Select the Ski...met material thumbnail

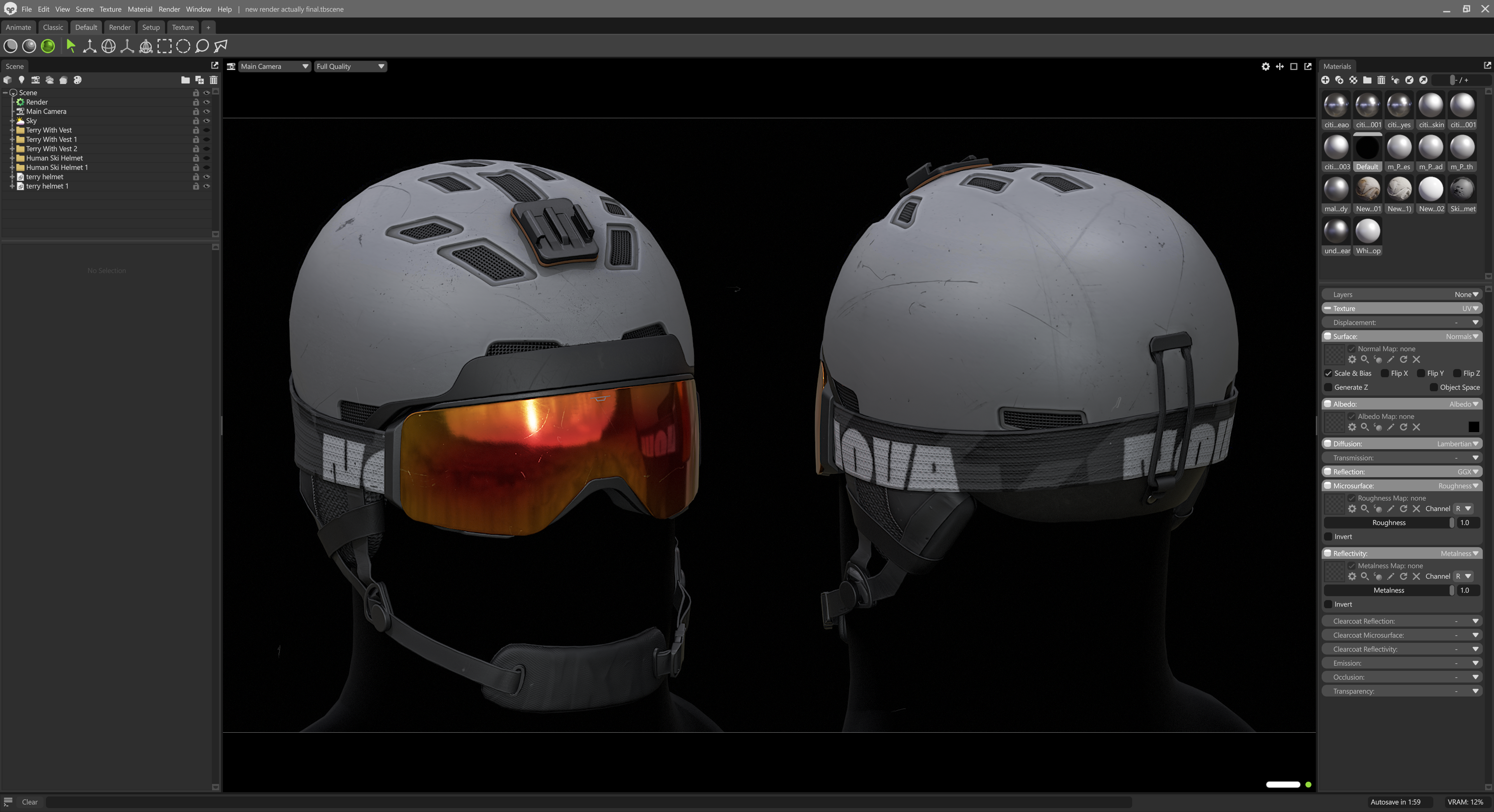1462,195
